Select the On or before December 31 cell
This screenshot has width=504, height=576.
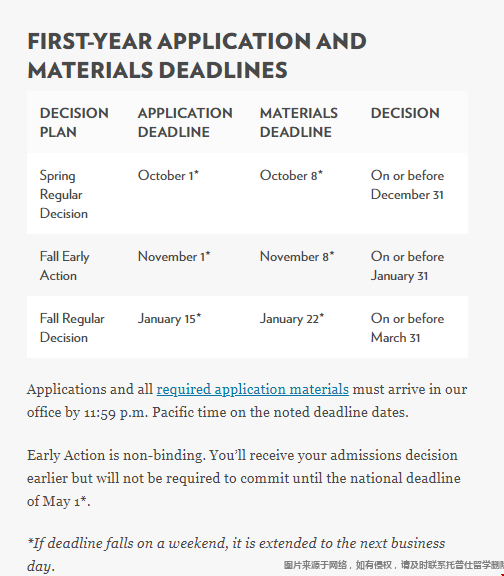(407, 185)
